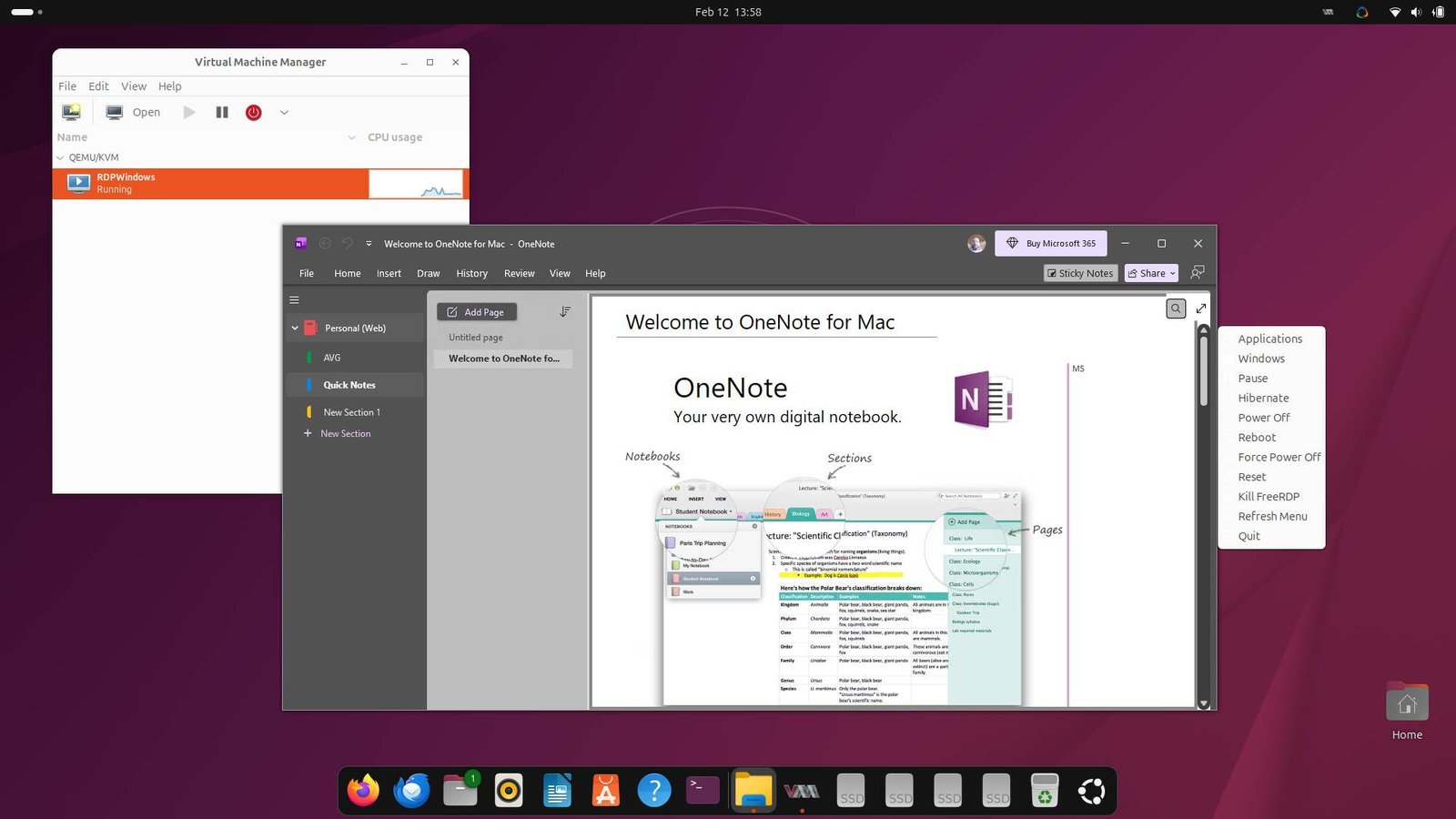Viewport: 1456px width, 819px height.
Task: Select Hibernate from the context menu
Action: [x=1263, y=398]
